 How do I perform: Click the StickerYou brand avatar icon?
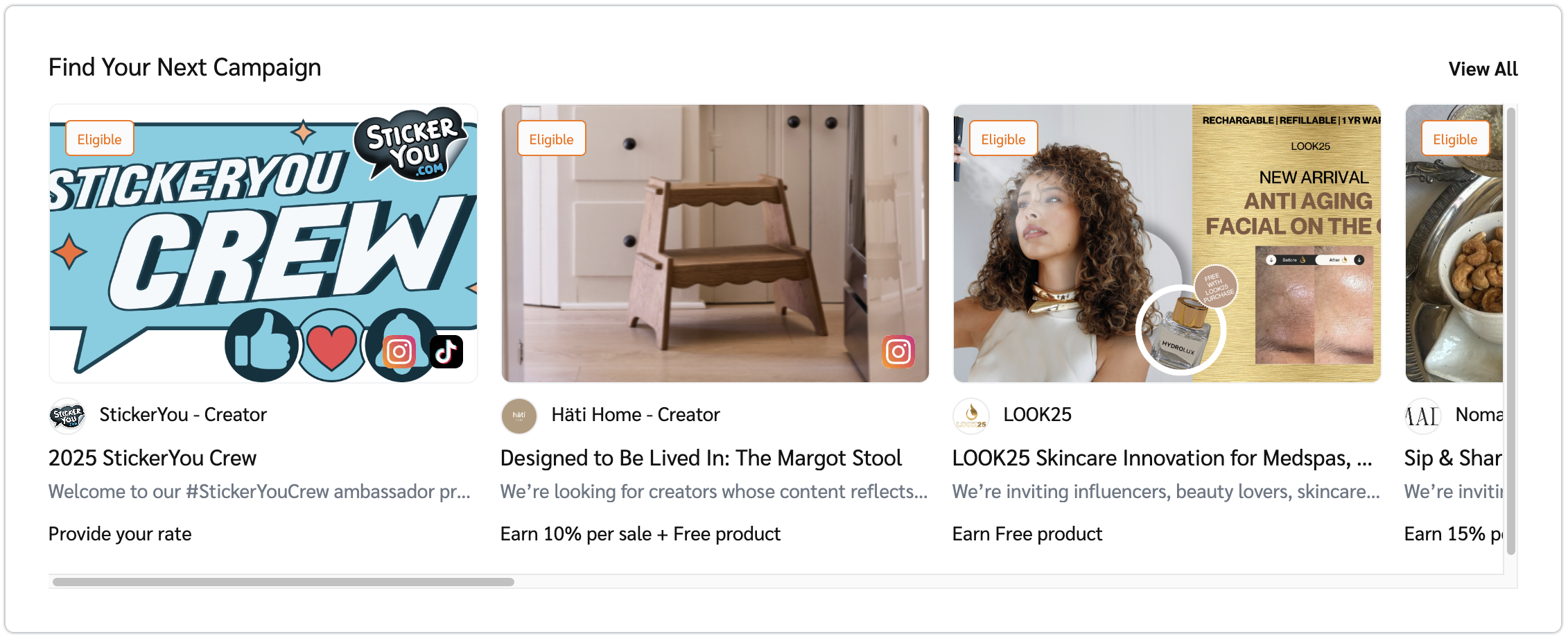click(x=67, y=416)
